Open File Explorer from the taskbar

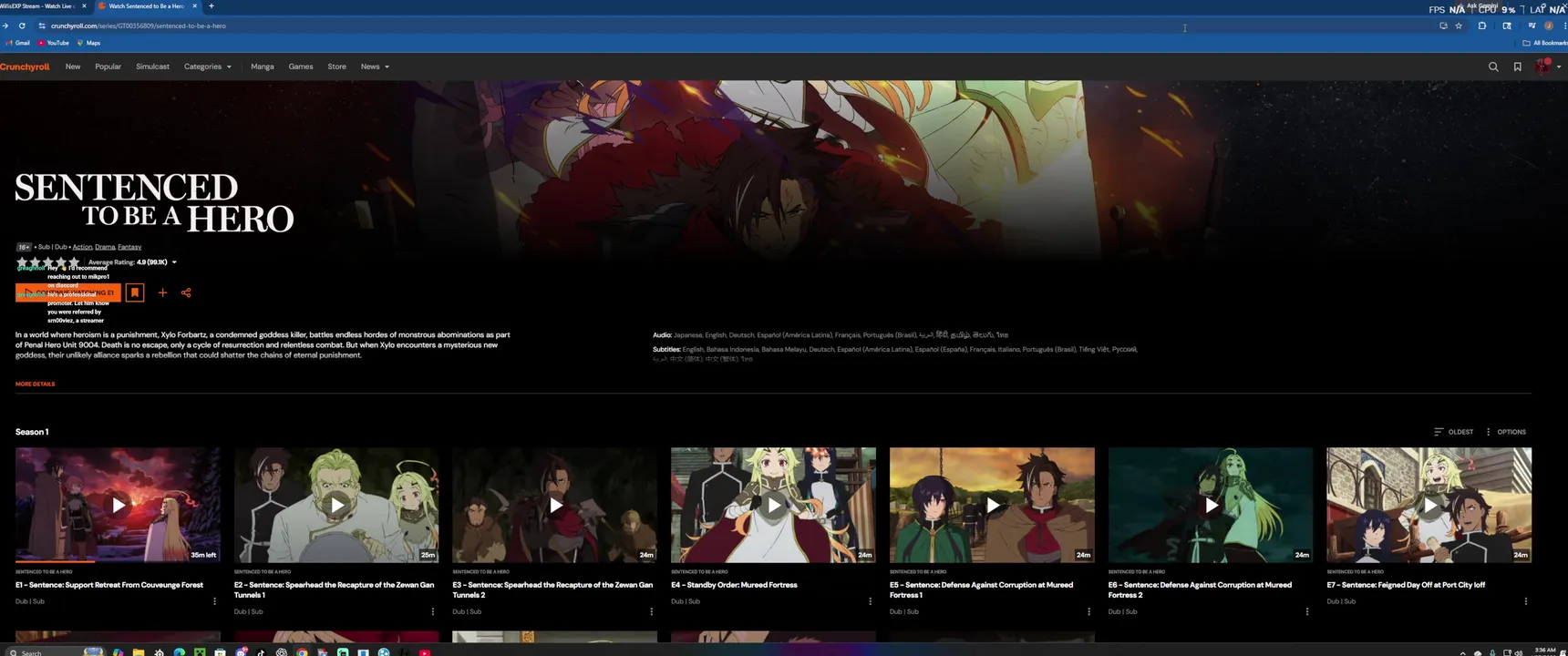pos(139,652)
